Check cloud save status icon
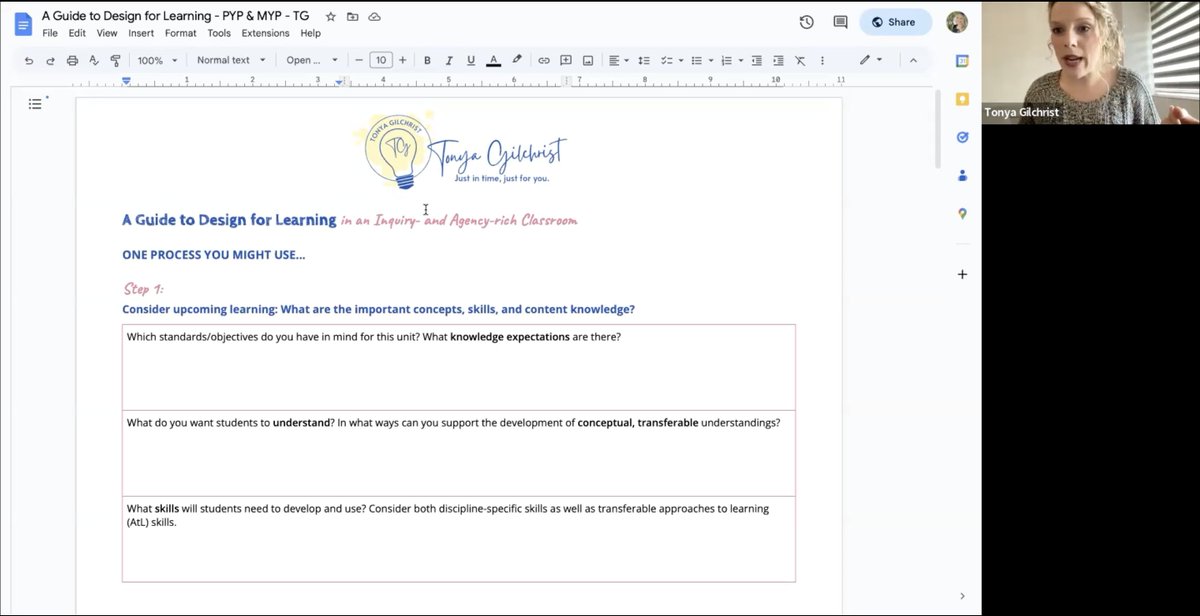The width and height of the screenshot is (1200, 616). (x=375, y=17)
